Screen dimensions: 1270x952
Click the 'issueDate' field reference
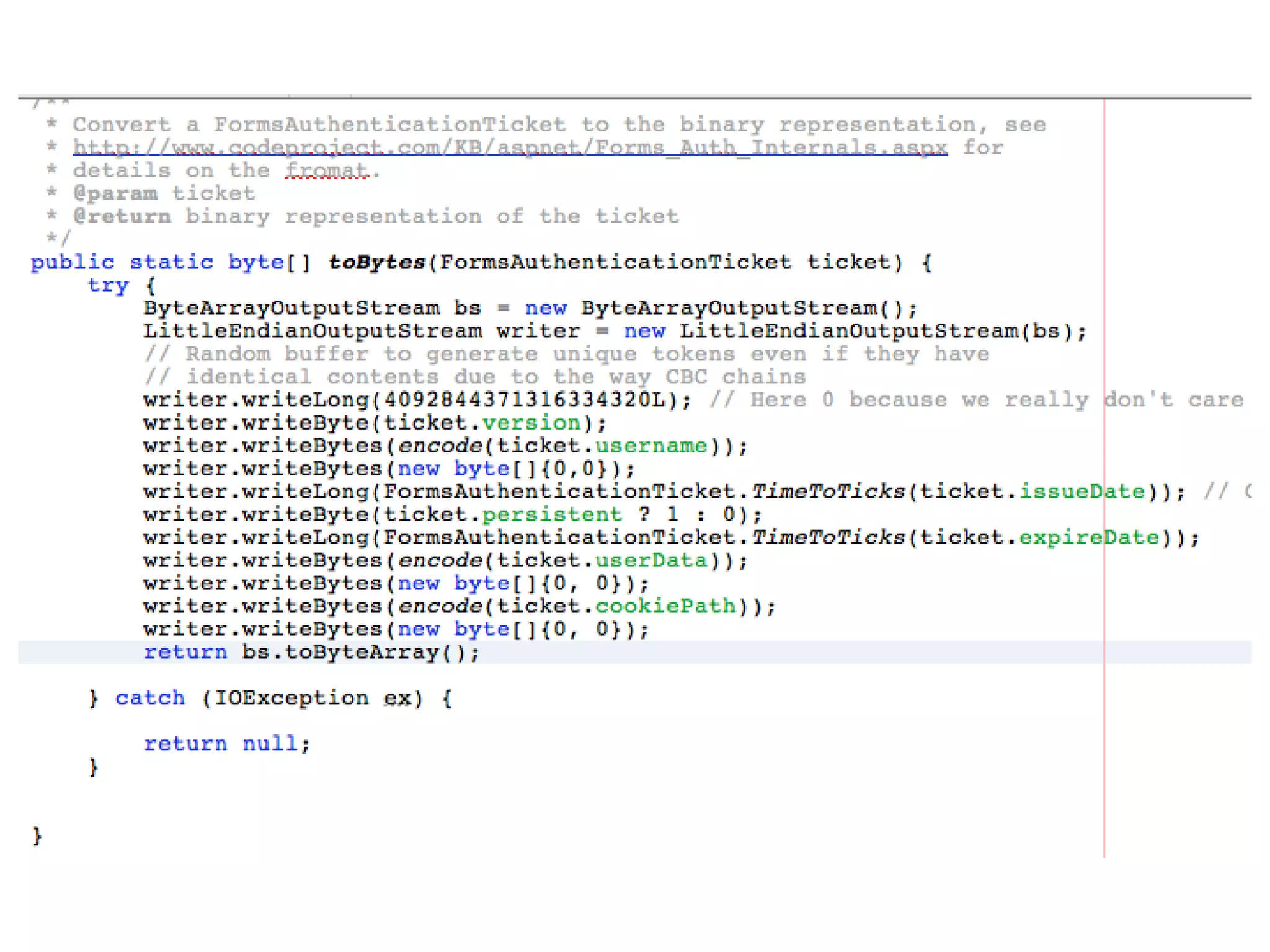pos(1082,491)
